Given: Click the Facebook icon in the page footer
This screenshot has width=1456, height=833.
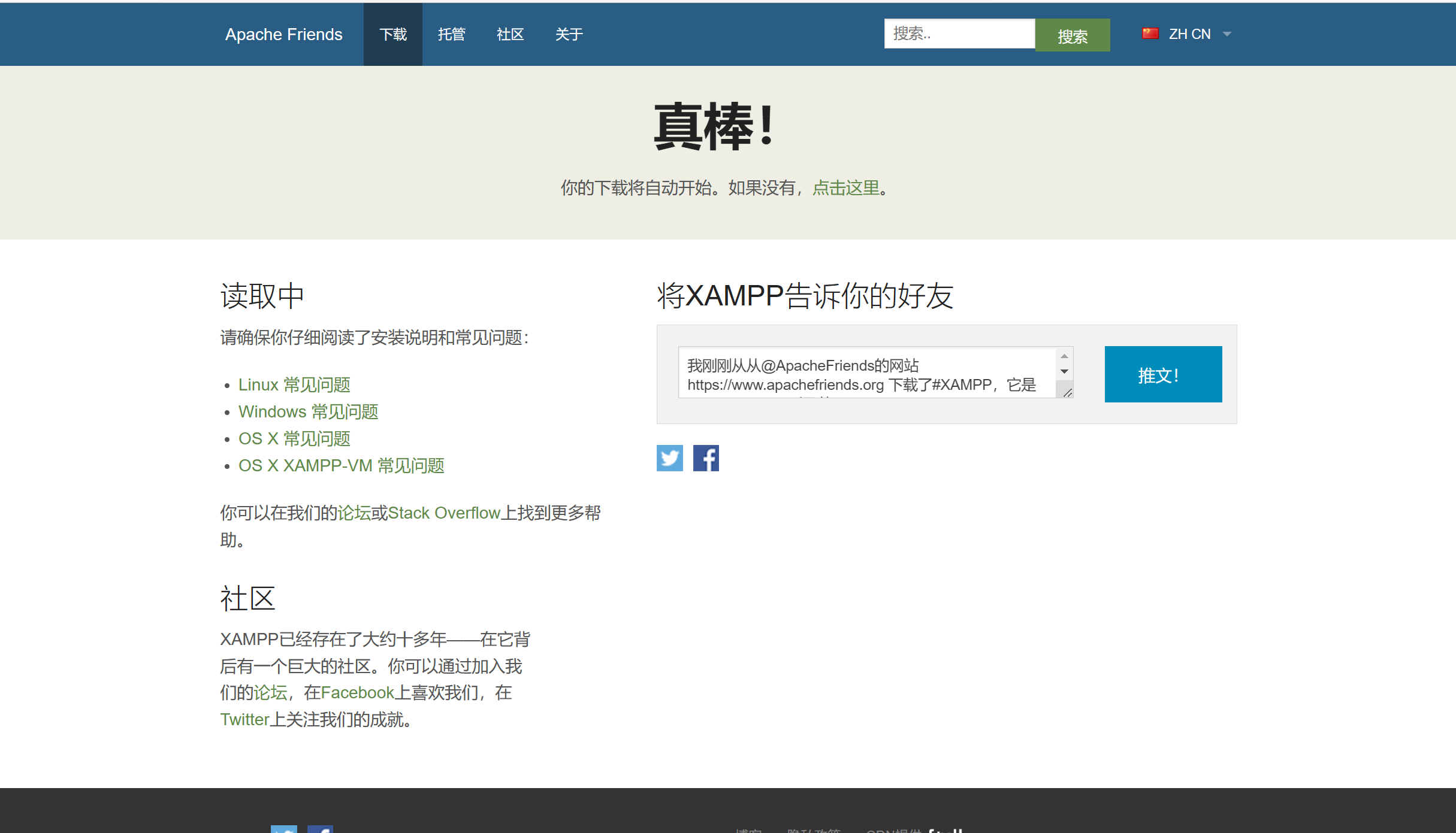Looking at the screenshot, I should click(322, 830).
